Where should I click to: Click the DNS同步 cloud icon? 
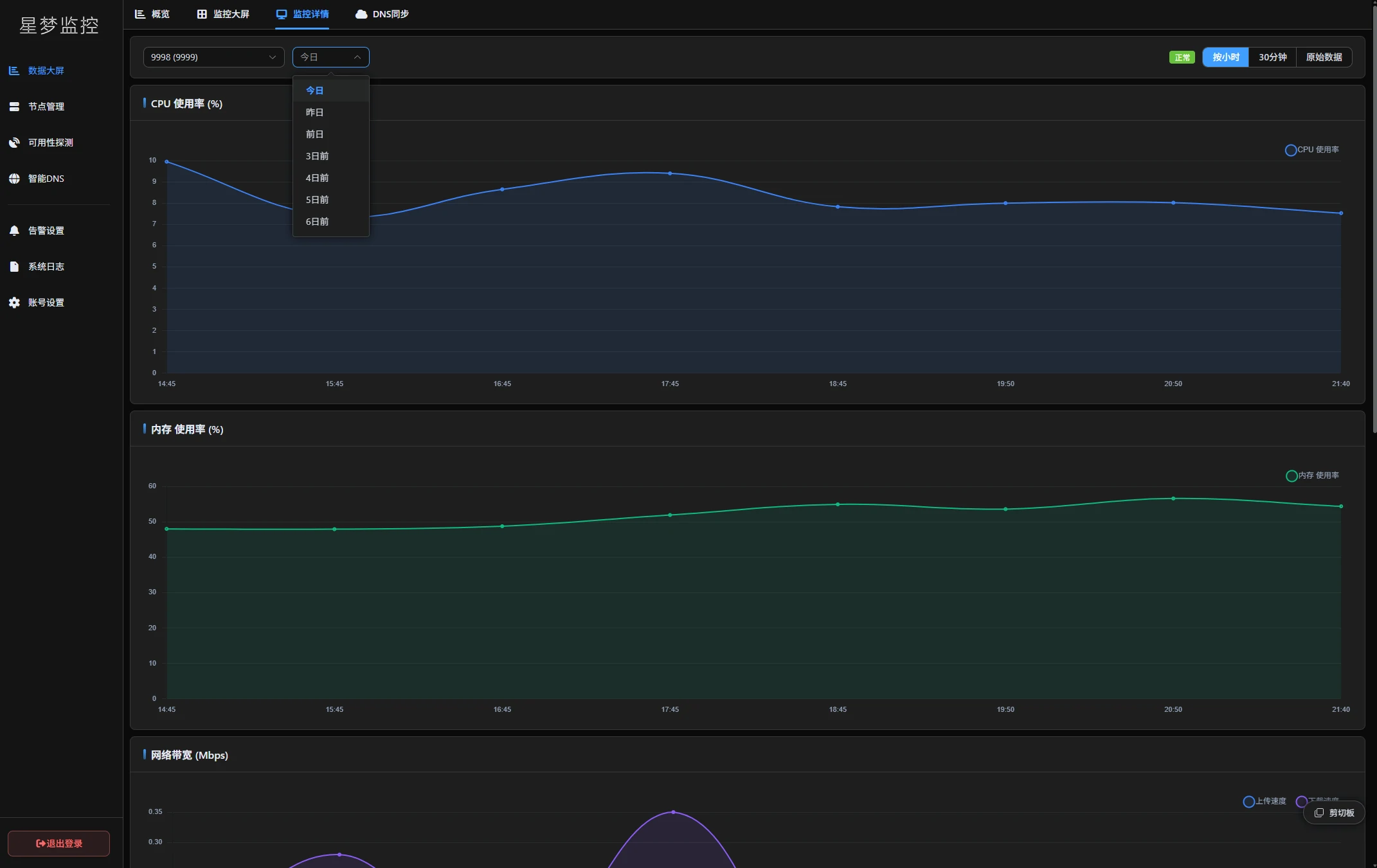point(361,14)
